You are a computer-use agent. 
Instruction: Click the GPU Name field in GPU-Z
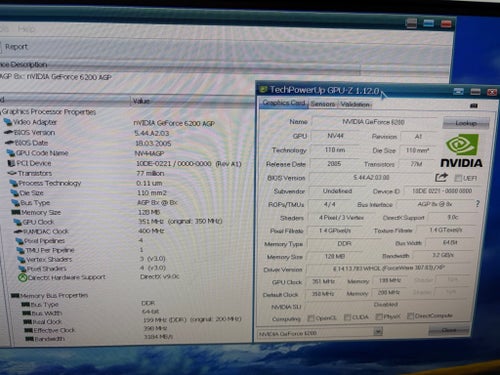click(x=373, y=122)
